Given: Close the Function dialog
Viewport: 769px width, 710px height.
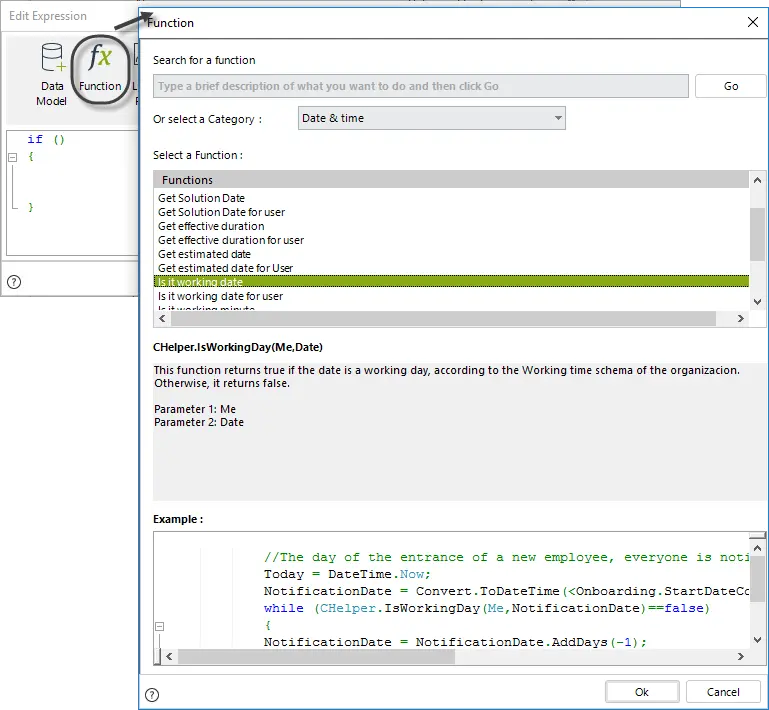Looking at the screenshot, I should [752, 22].
